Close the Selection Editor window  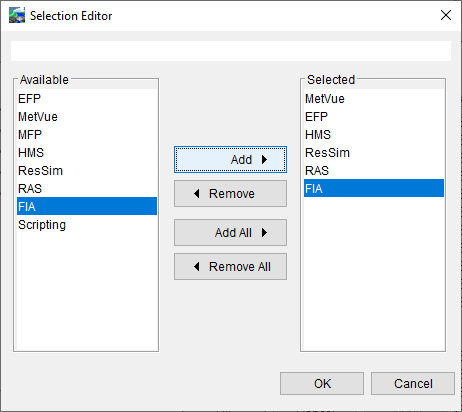[446, 15]
